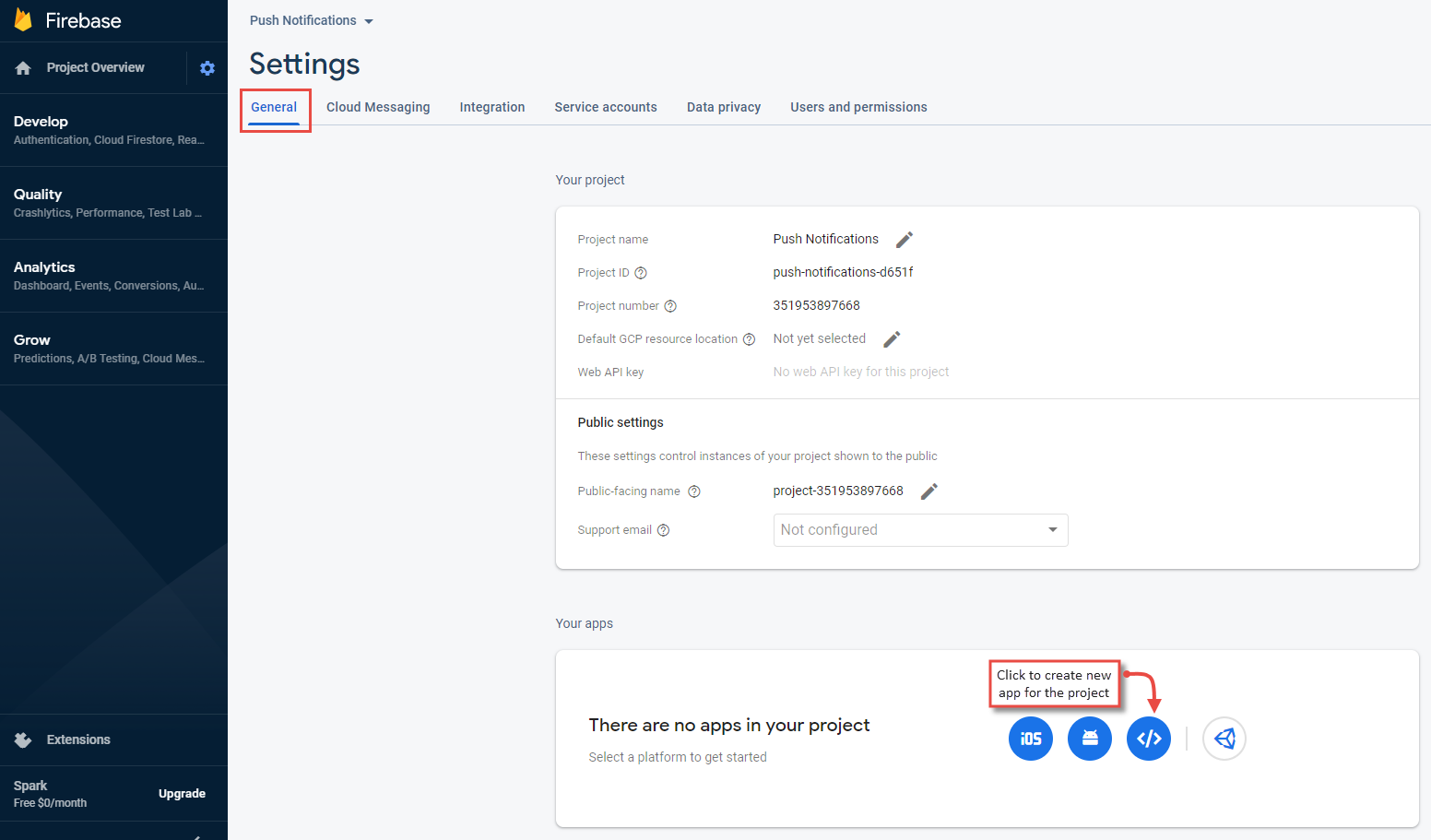The width and height of the screenshot is (1431, 840).
Task: Show help for GCP resource location
Action: (749, 339)
